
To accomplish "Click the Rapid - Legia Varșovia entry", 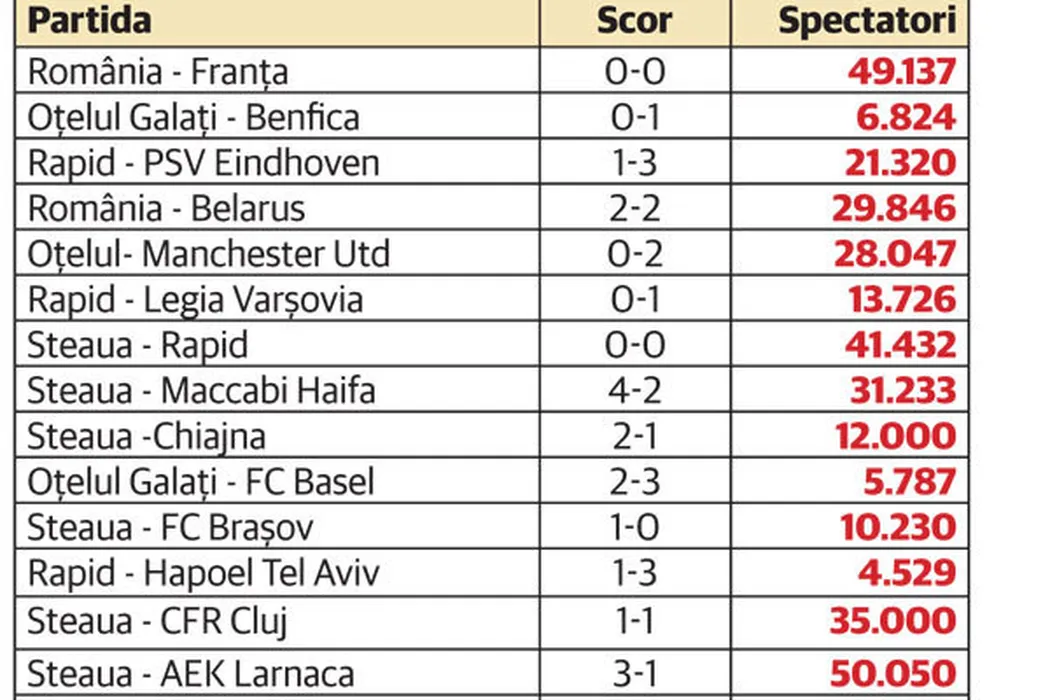I will click(x=195, y=300).
